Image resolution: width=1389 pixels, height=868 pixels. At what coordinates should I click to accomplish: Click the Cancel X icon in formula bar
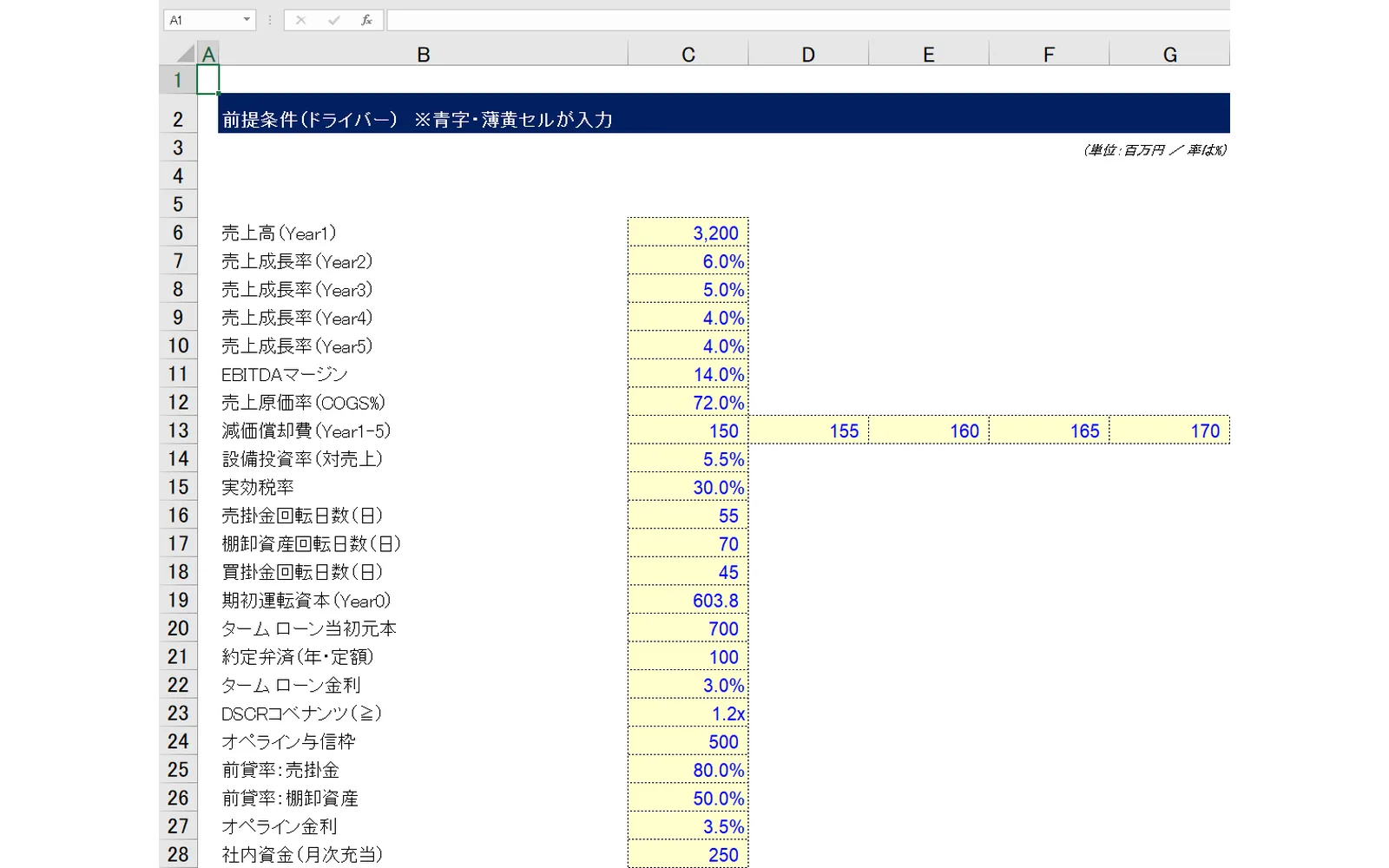(300, 20)
